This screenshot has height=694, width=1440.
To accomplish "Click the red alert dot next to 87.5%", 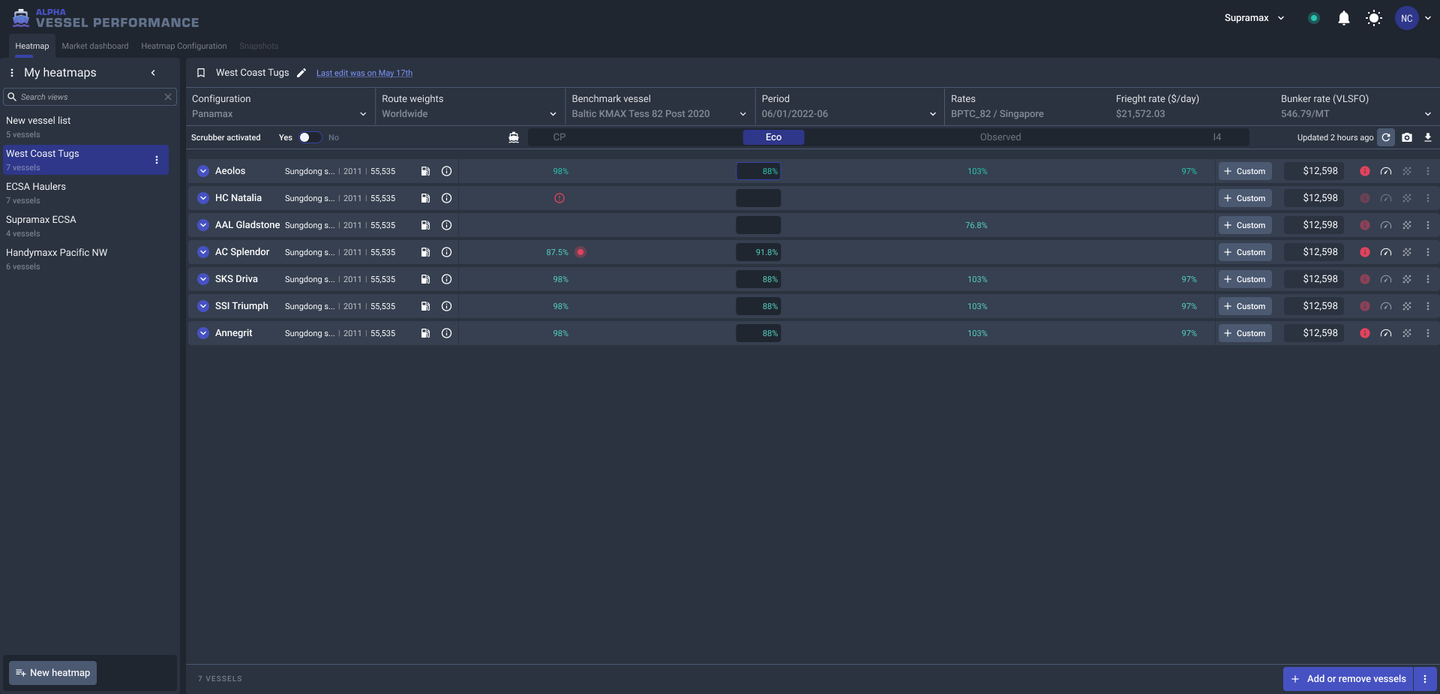I will click(580, 252).
